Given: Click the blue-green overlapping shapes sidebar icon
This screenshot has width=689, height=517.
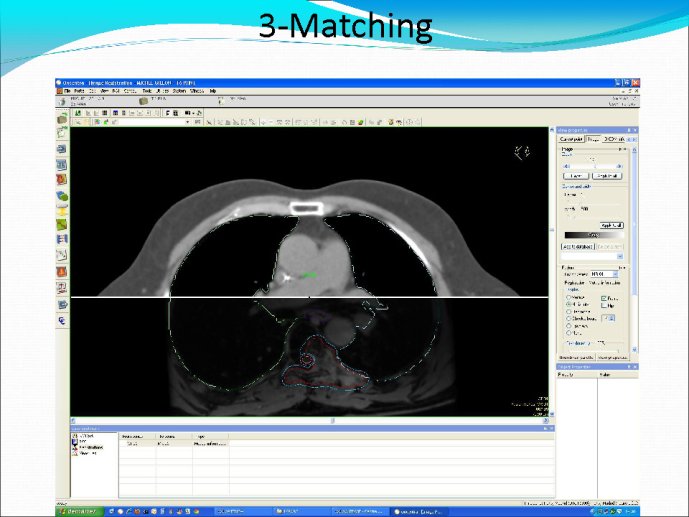Looking at the screenshot, I should click(x=62, y=196).
